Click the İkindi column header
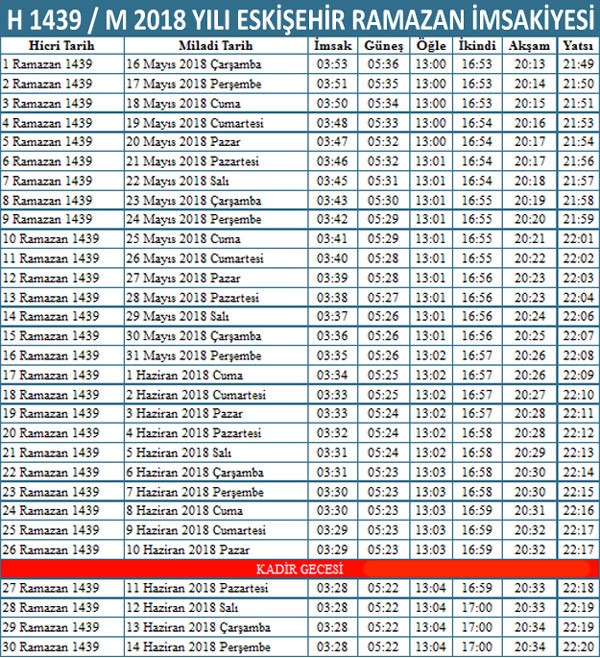600x658 pixels. click(x=477, y=46)
